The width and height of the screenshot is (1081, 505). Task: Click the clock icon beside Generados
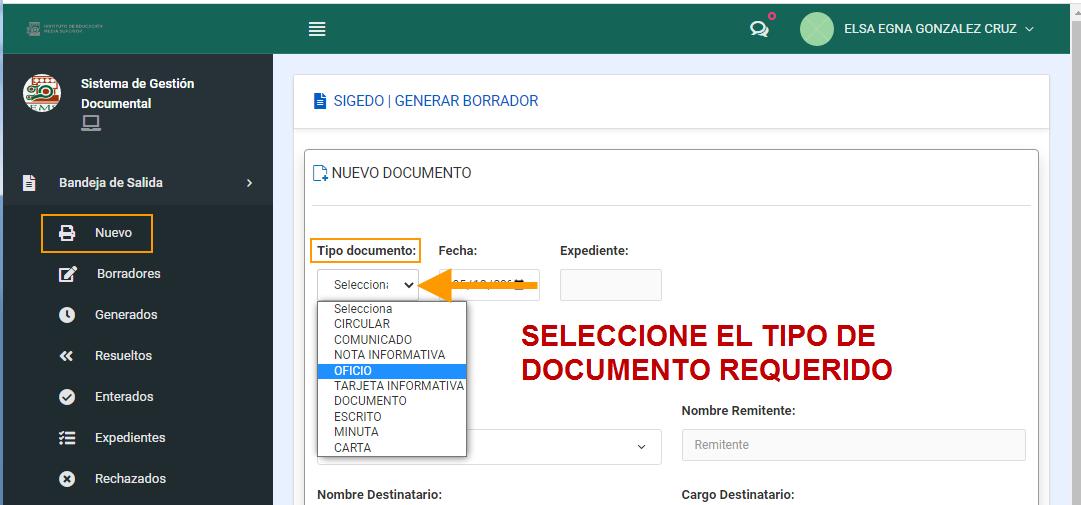[x=67, y=315]
